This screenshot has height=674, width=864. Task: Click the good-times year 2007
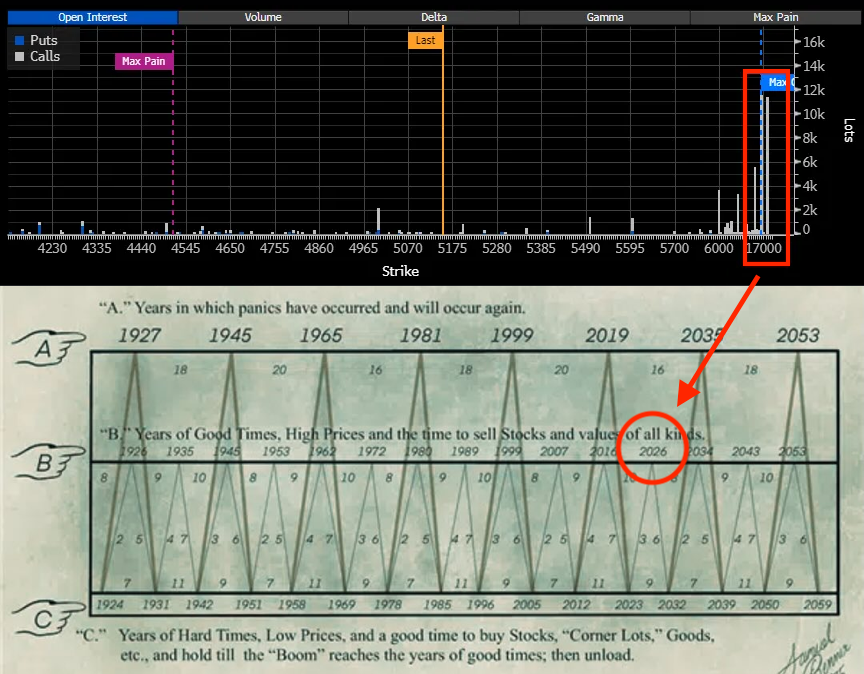coord(554,451)
